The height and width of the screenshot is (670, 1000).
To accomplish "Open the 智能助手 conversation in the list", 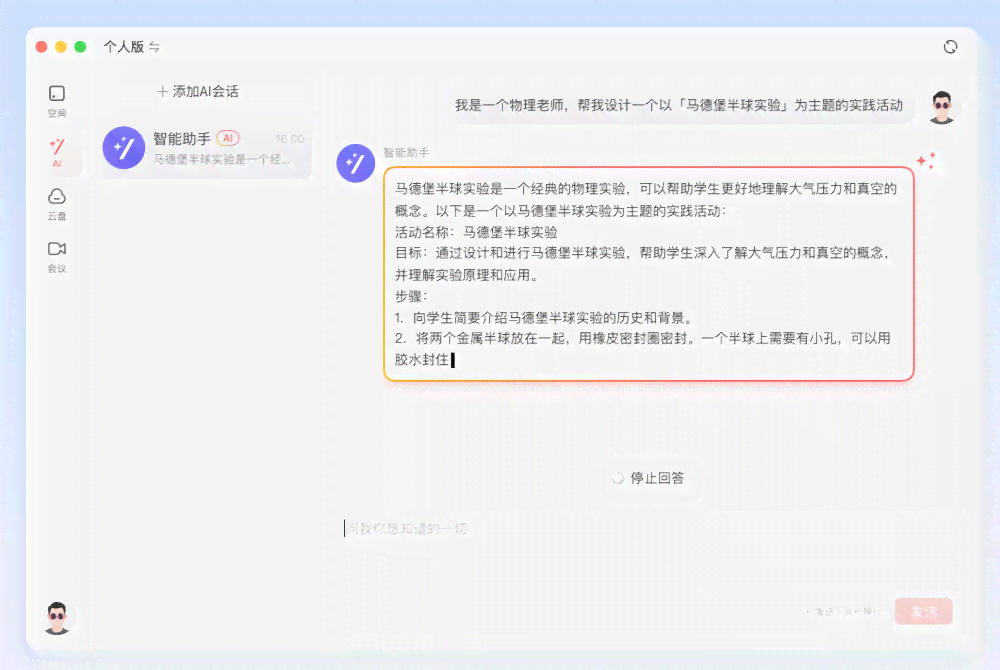I will [205, 148].
